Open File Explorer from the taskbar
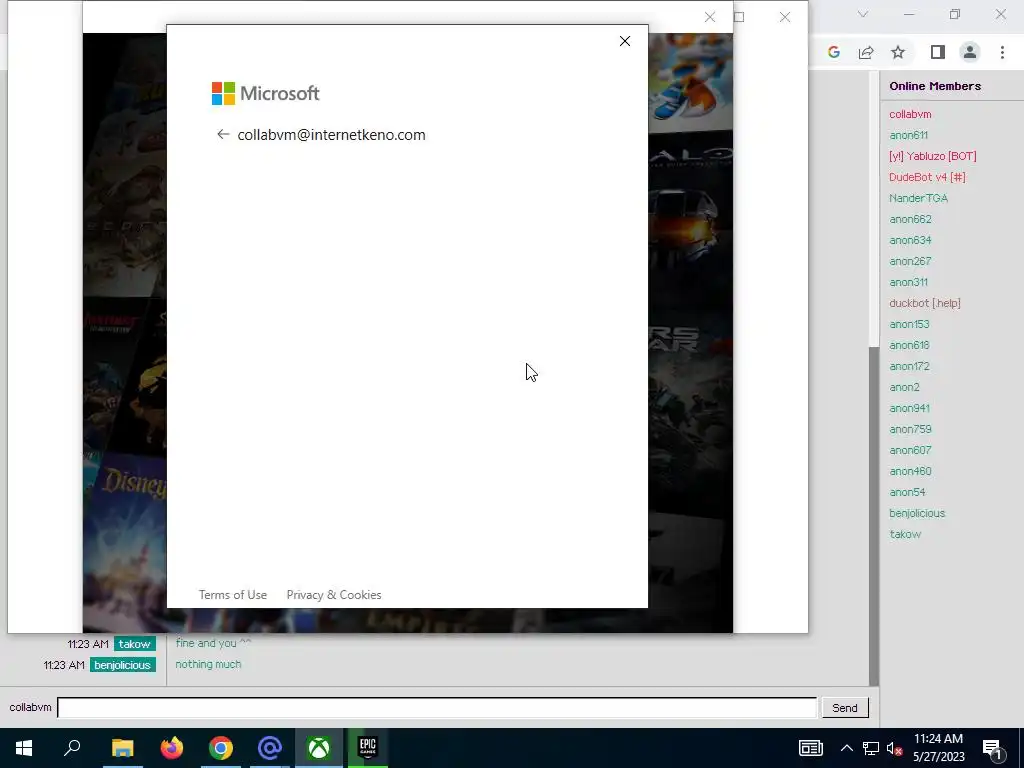1024x768 pixels. [x=122, y=748]
